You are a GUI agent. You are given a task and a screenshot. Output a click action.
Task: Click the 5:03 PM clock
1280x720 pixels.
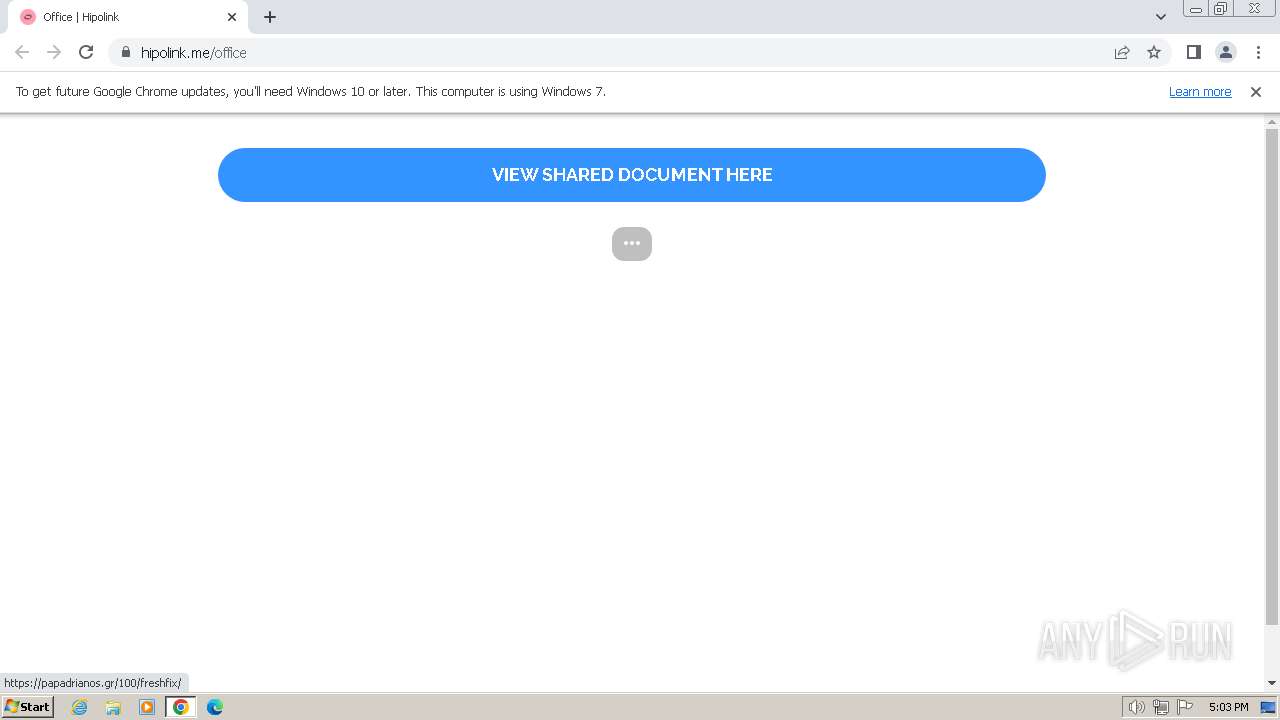tap(1228, 707)
